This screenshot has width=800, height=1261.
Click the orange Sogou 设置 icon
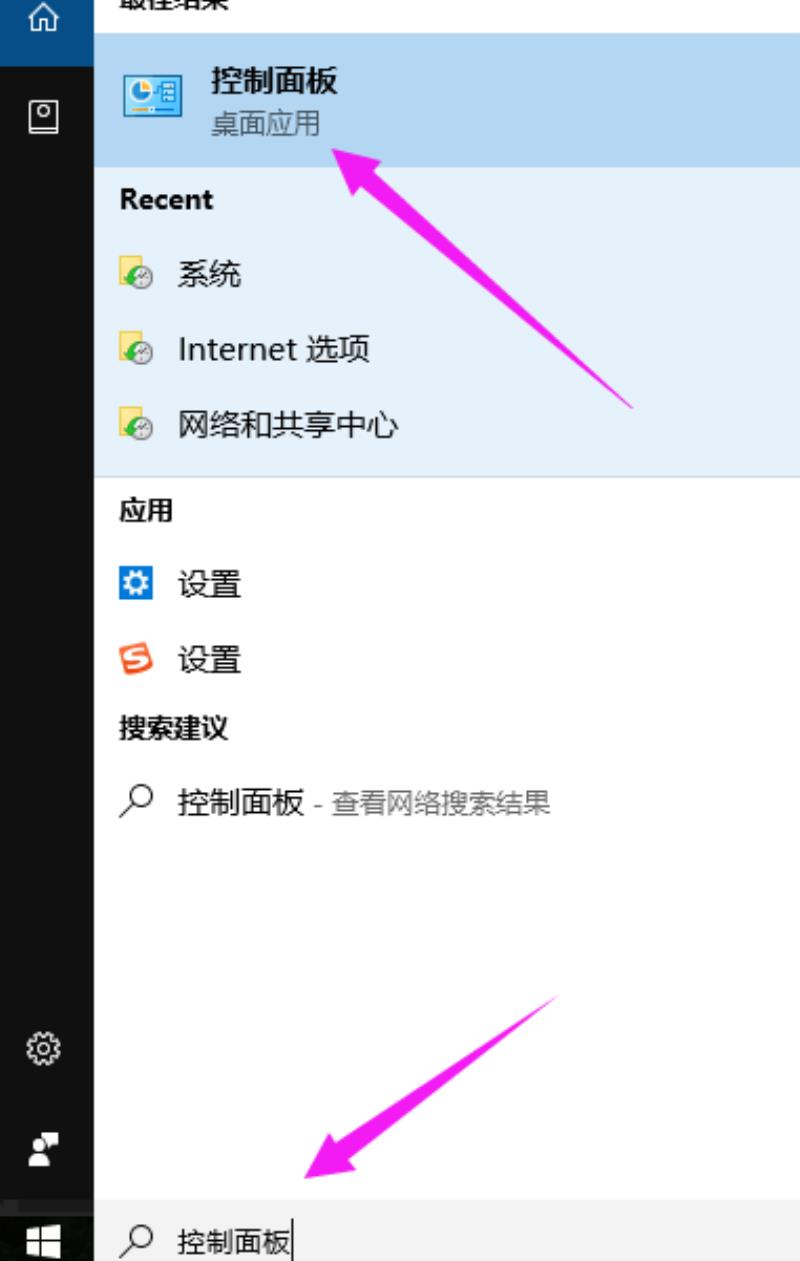137,659
